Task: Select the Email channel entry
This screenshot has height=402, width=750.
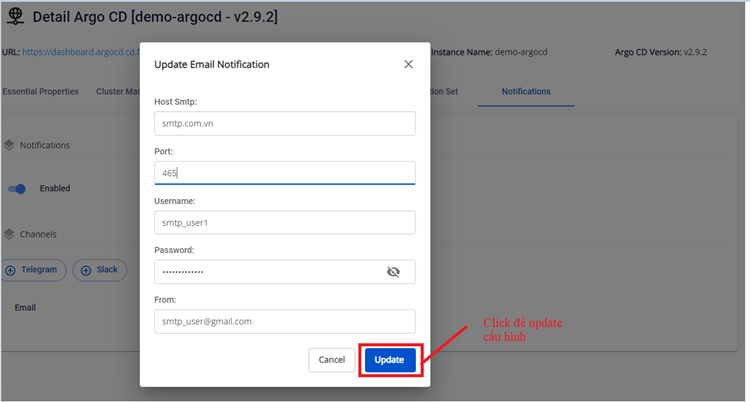Action: point(25,307)
